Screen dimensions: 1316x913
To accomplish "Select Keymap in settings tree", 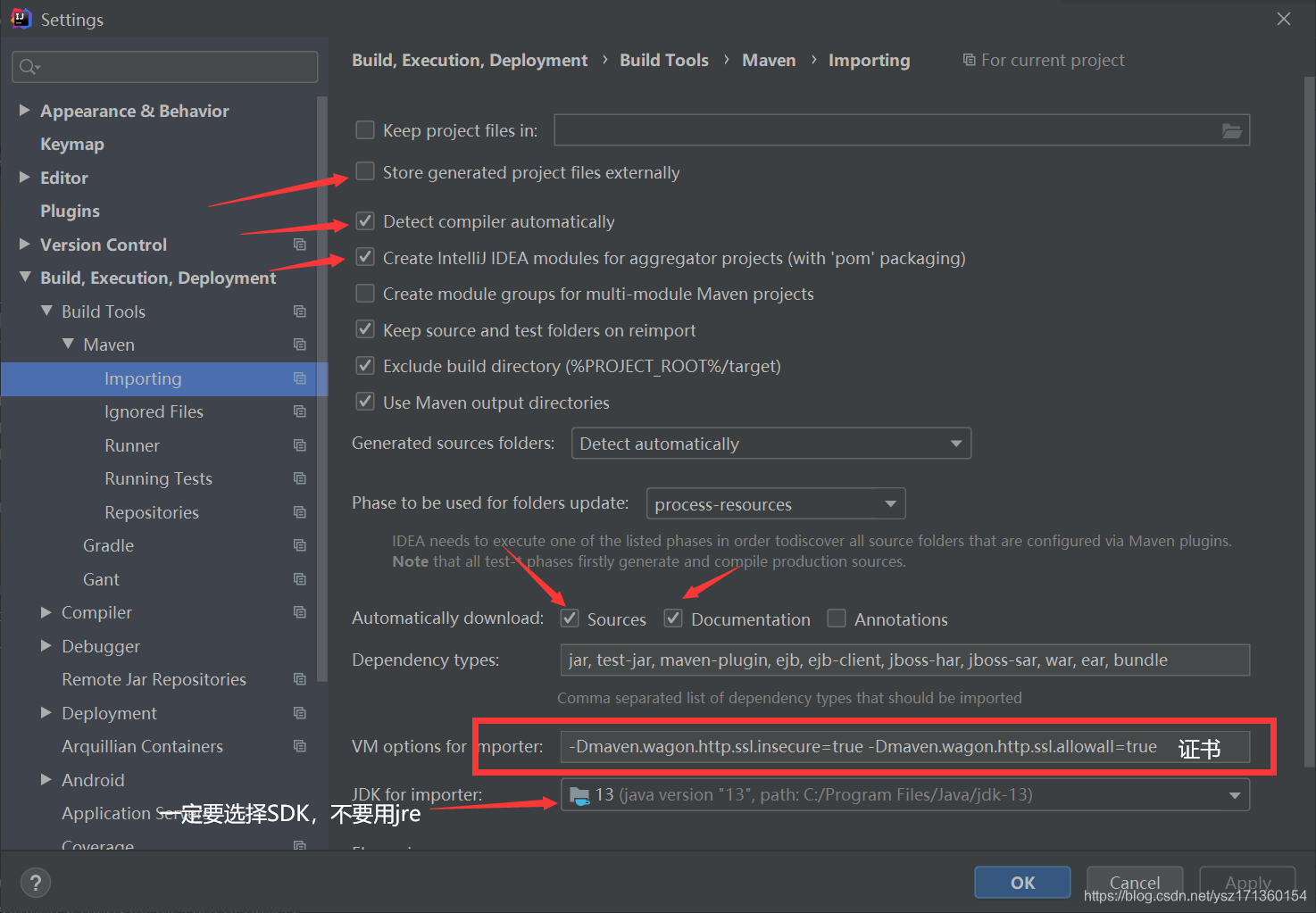I will [72, 145].
